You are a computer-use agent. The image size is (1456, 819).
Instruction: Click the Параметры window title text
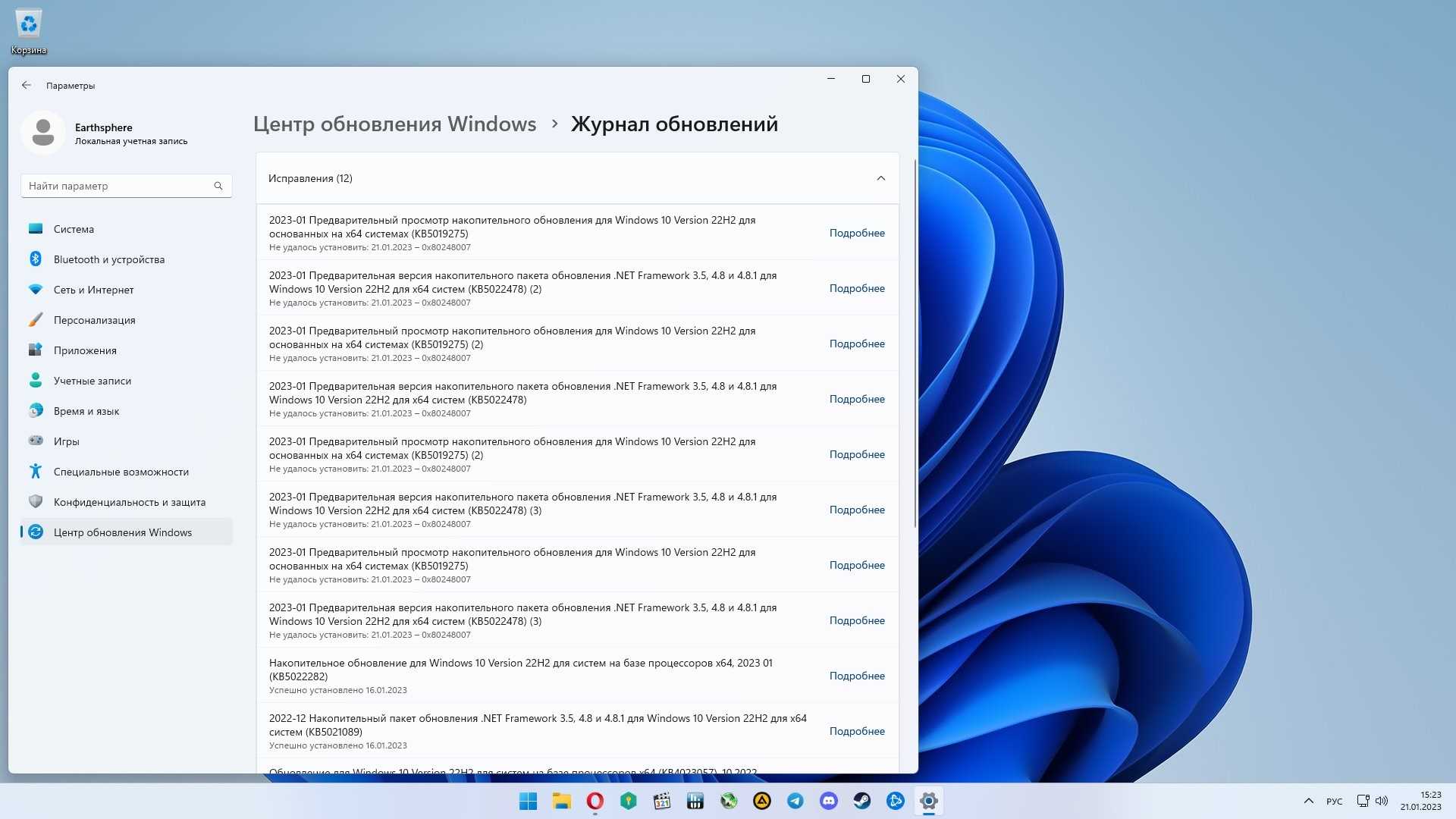tap(71, 86)
